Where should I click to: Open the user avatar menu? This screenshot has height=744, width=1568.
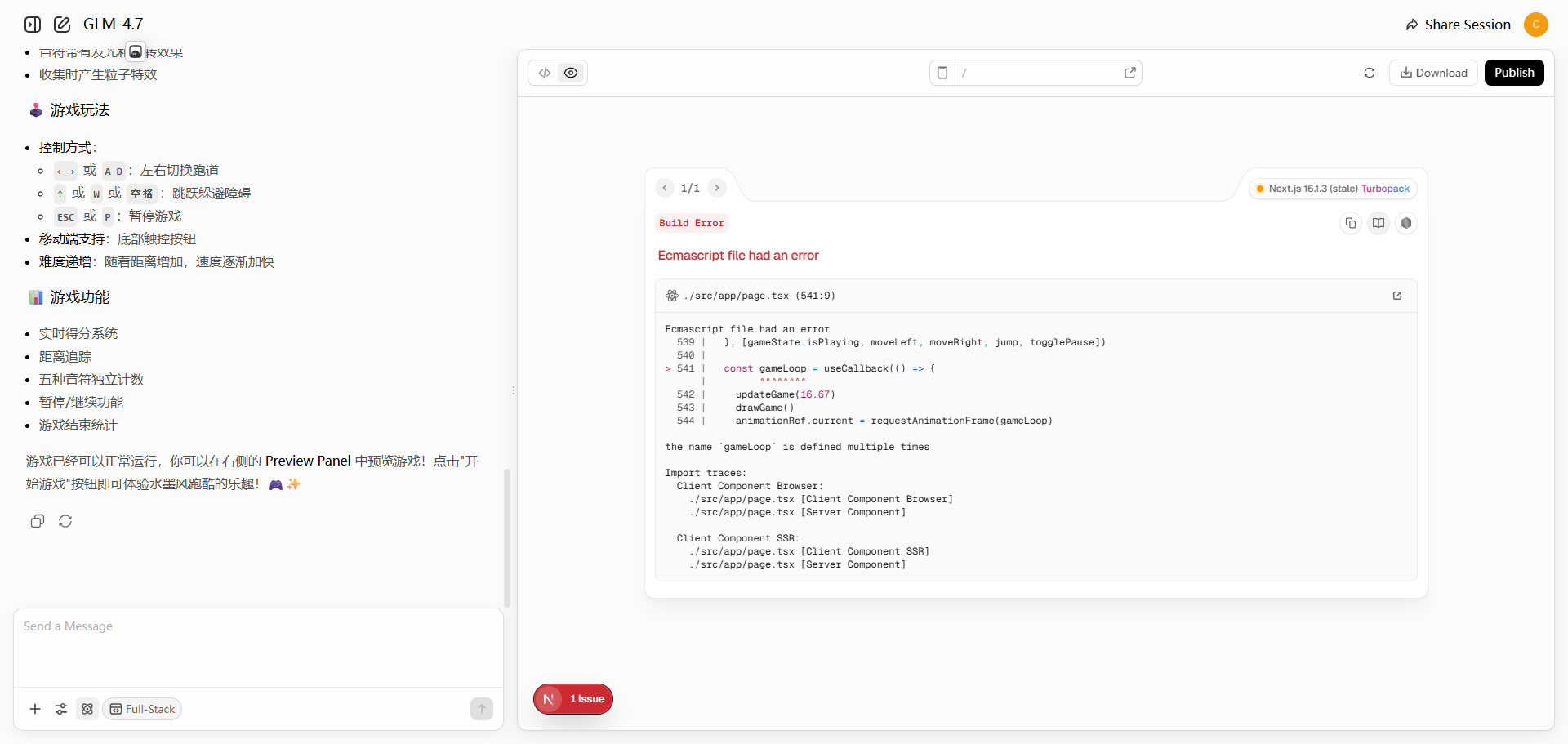pos(1536,25)
